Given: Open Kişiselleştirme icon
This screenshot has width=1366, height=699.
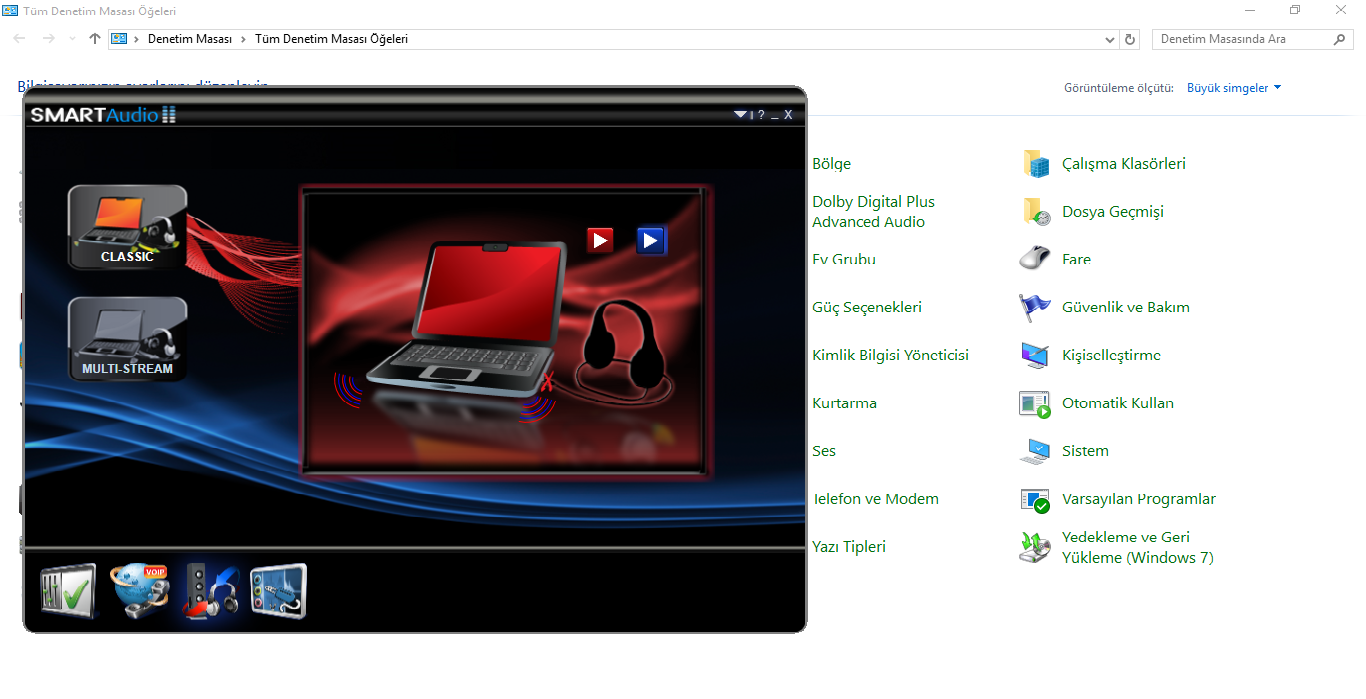Looking at the screenshot, I should (x=1035, y=355).
